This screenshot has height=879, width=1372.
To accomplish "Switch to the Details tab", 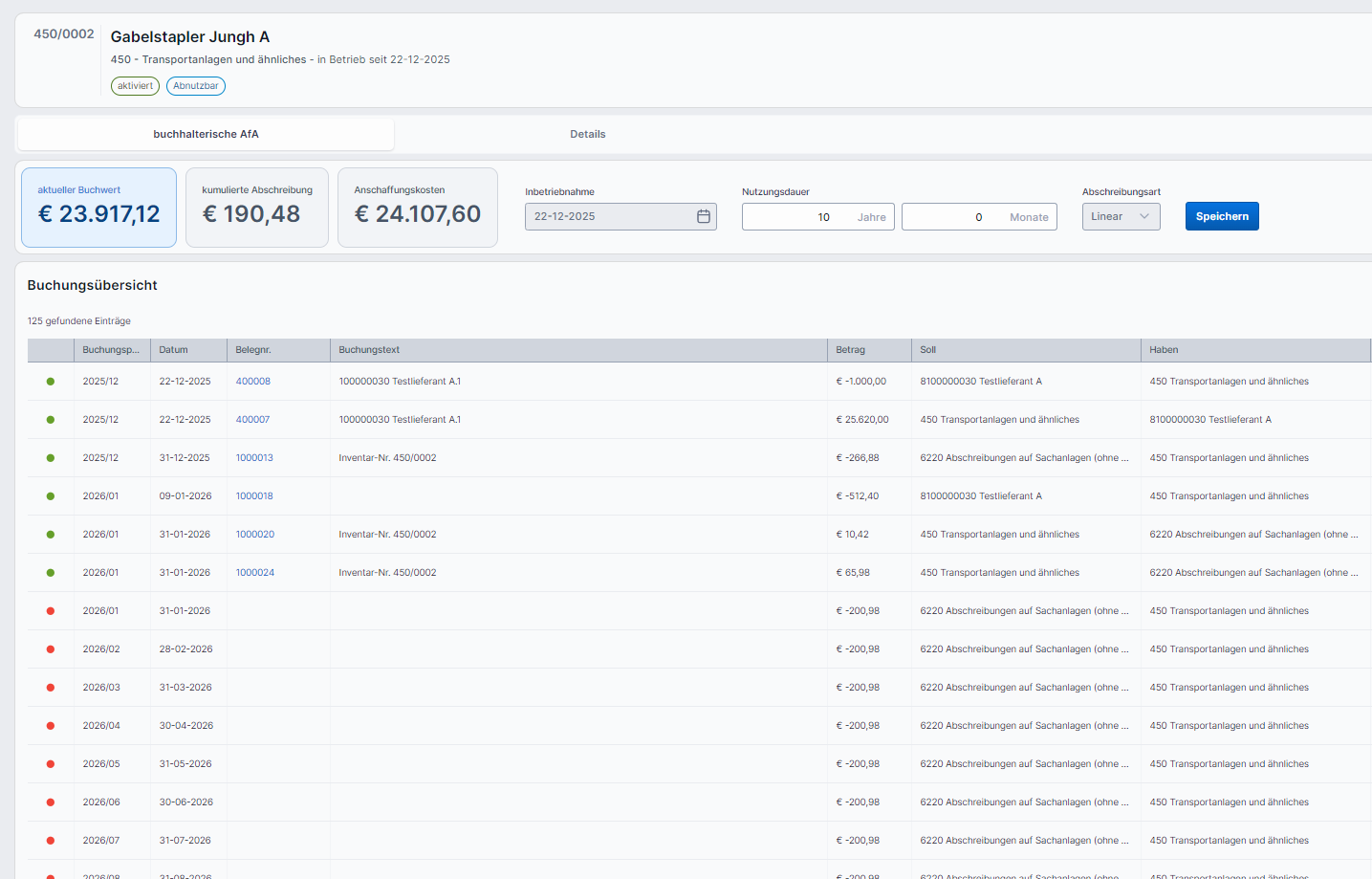I will point(587,134).
